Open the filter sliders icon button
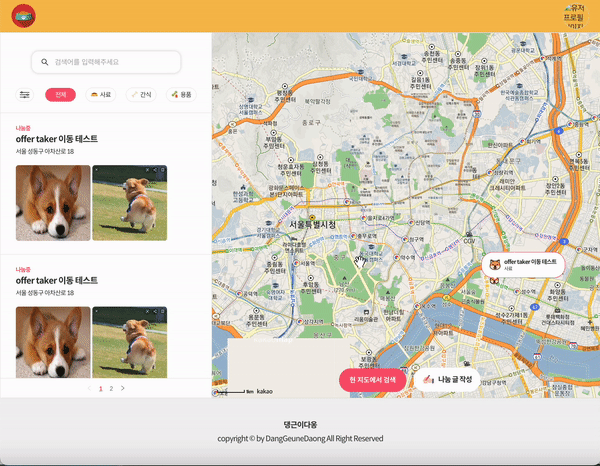The image size is (600, 466). pyautogui.click(x=24, y=95)
